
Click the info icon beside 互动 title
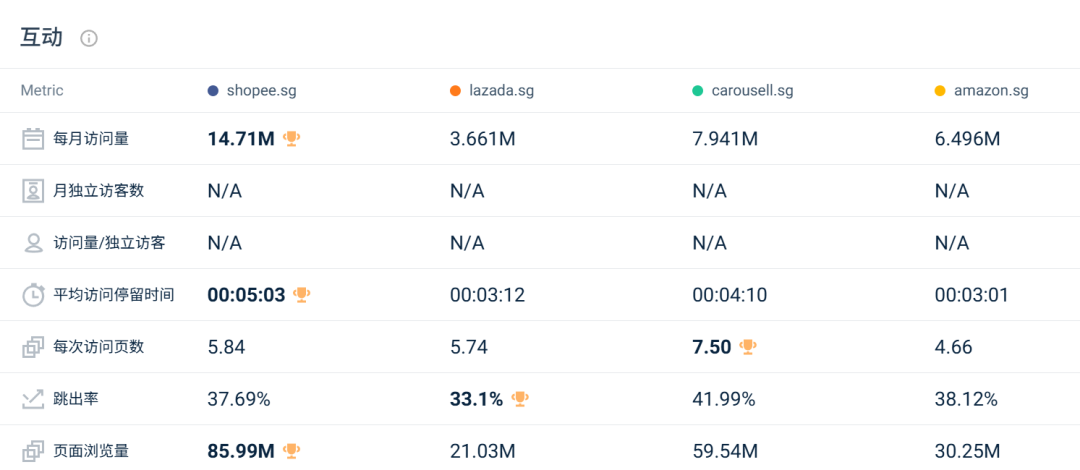point(89,38)
